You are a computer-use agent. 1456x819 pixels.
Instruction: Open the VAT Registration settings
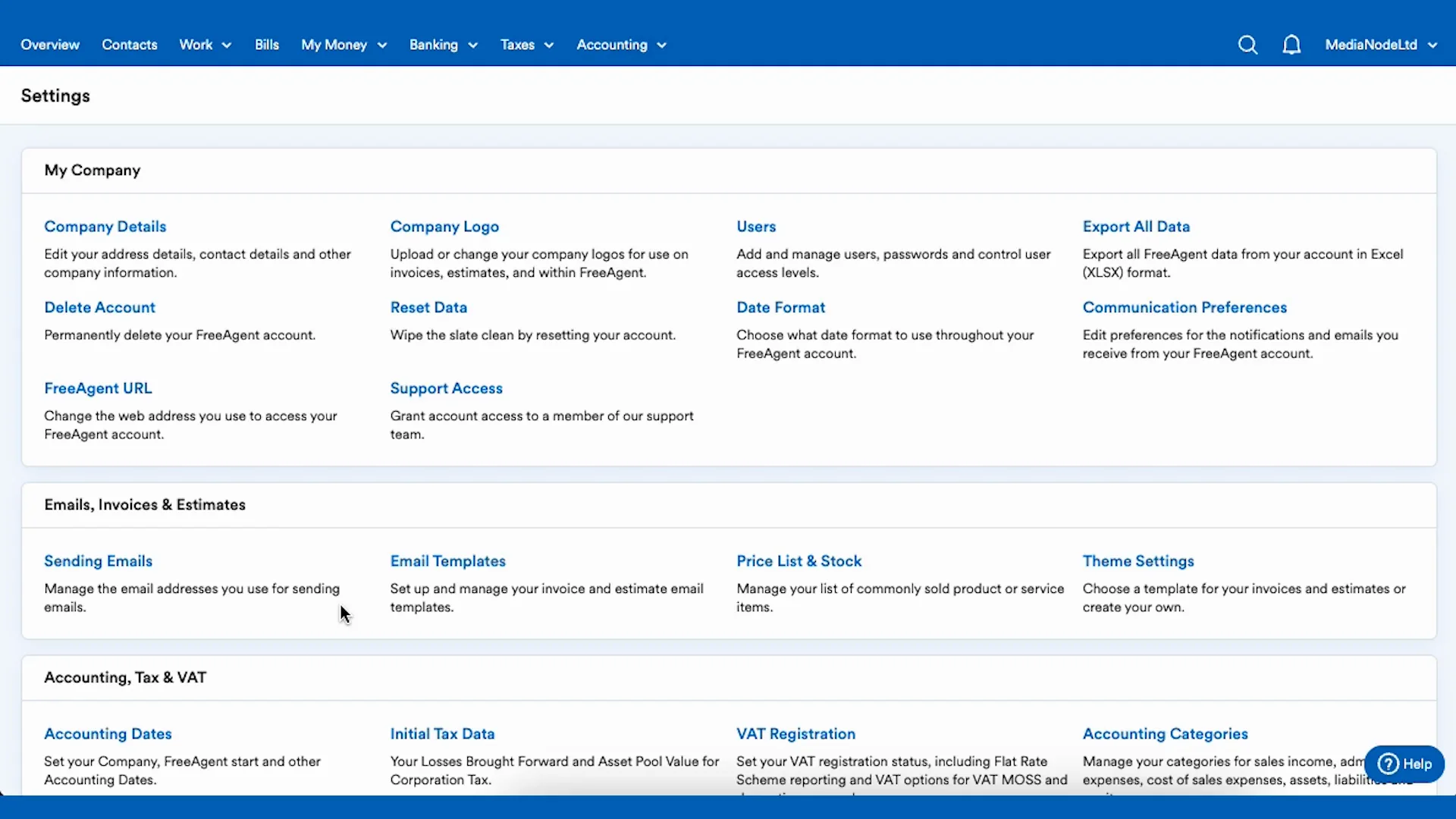click(x=795, y=734)
